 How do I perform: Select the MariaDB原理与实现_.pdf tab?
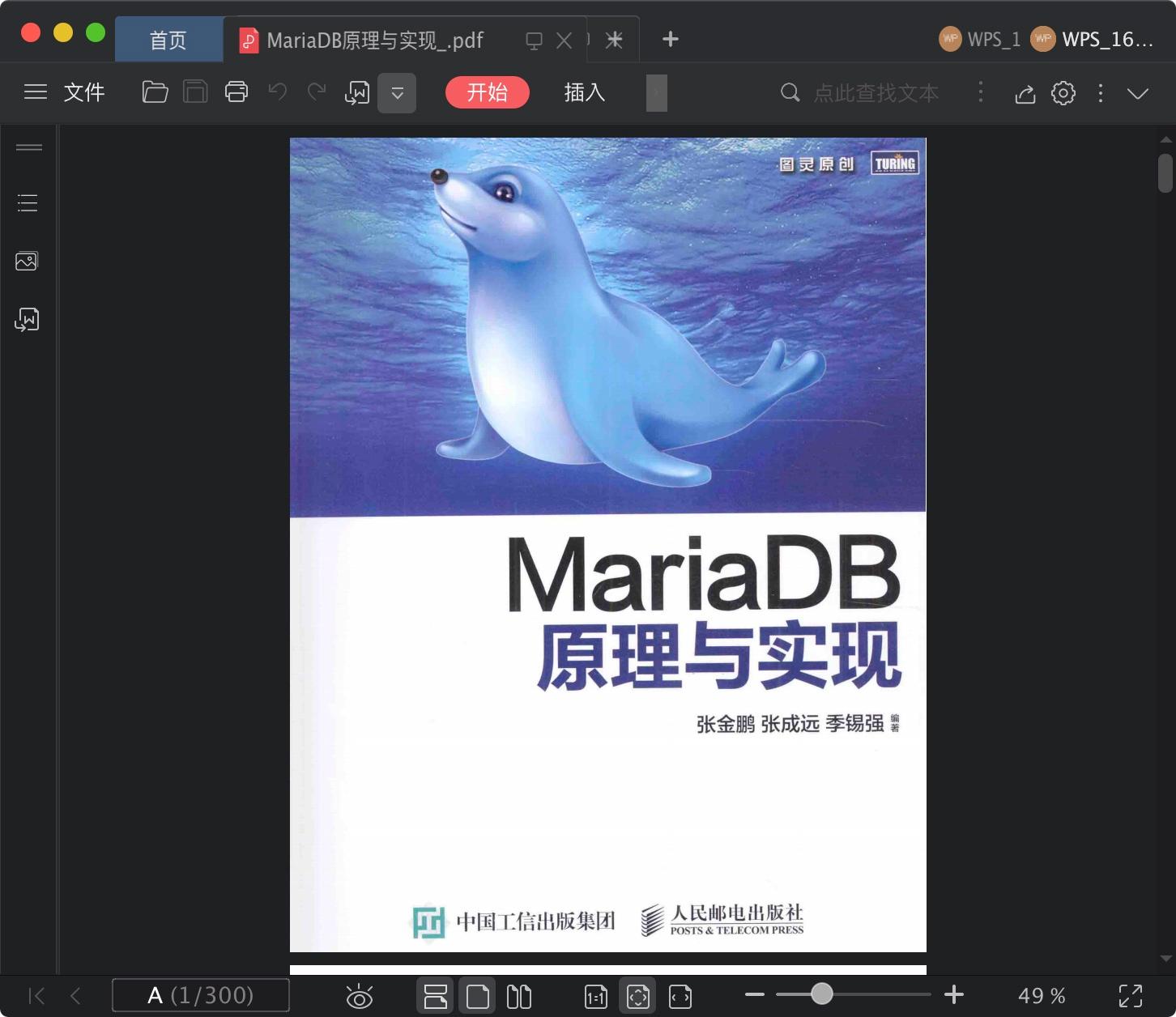click(375, 40)
